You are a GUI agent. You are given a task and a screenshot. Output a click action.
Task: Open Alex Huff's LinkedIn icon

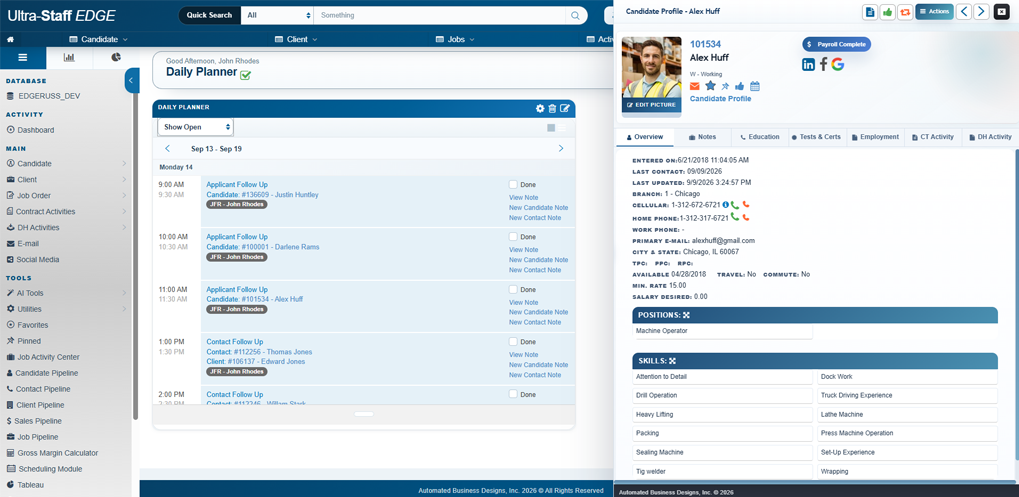pyautogui.click(x=808, y=64)
